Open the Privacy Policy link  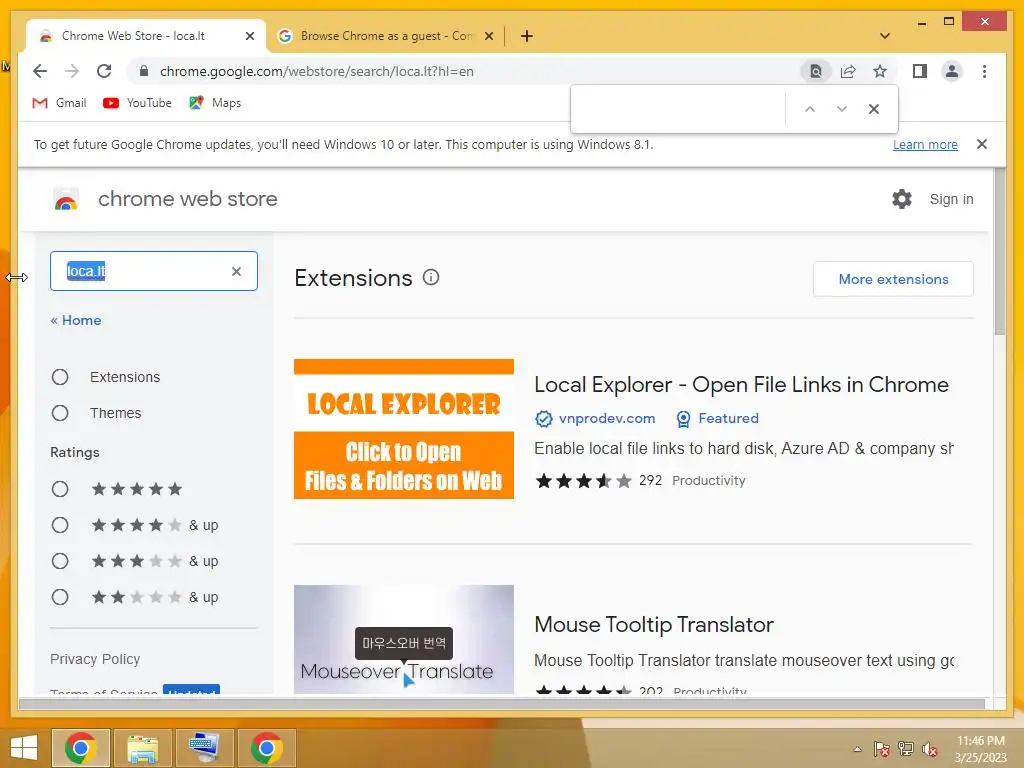click(95, 660)
